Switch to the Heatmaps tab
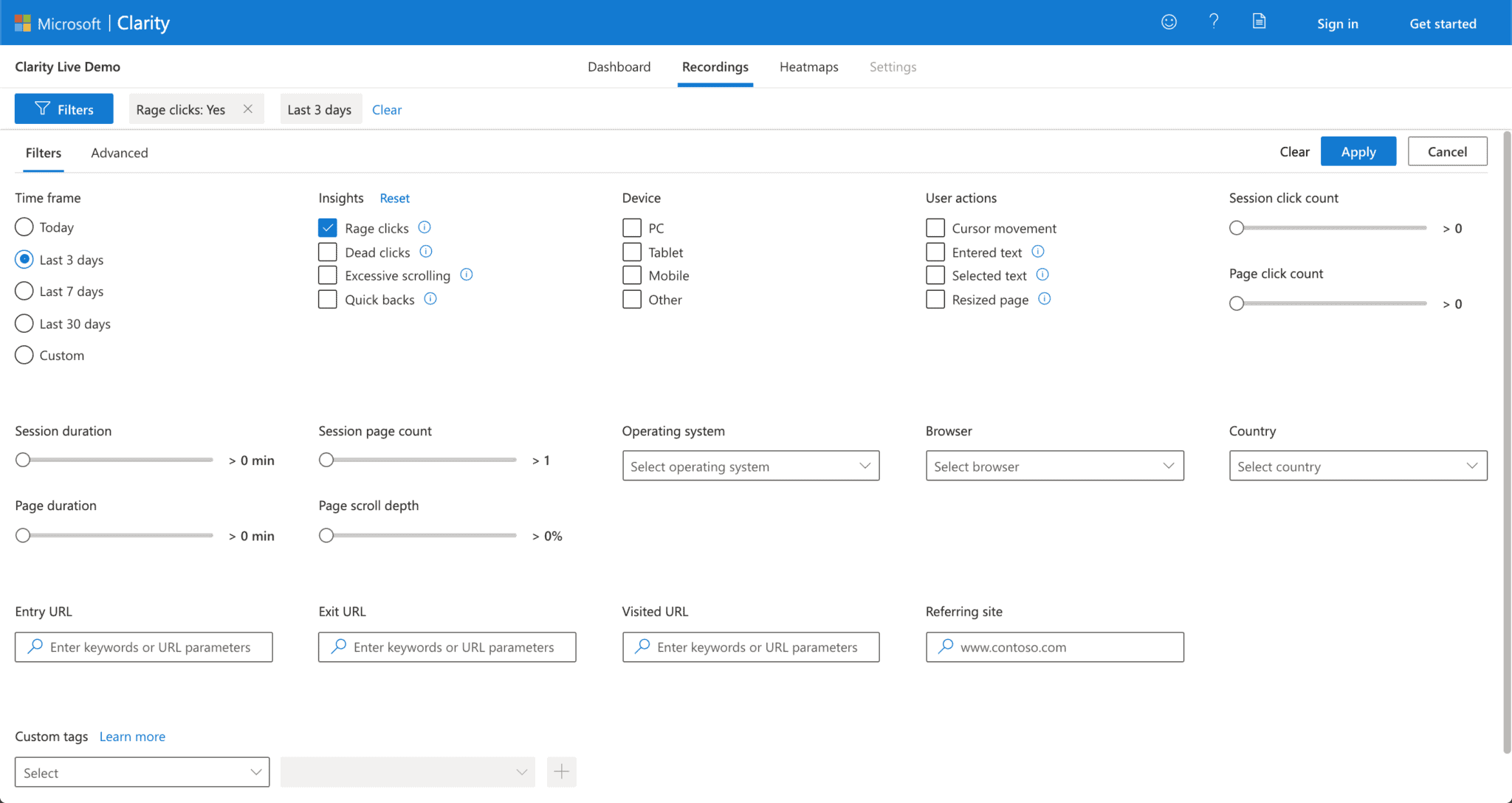Viewport: 1512px width, 803px height. [x=808, y=66]
